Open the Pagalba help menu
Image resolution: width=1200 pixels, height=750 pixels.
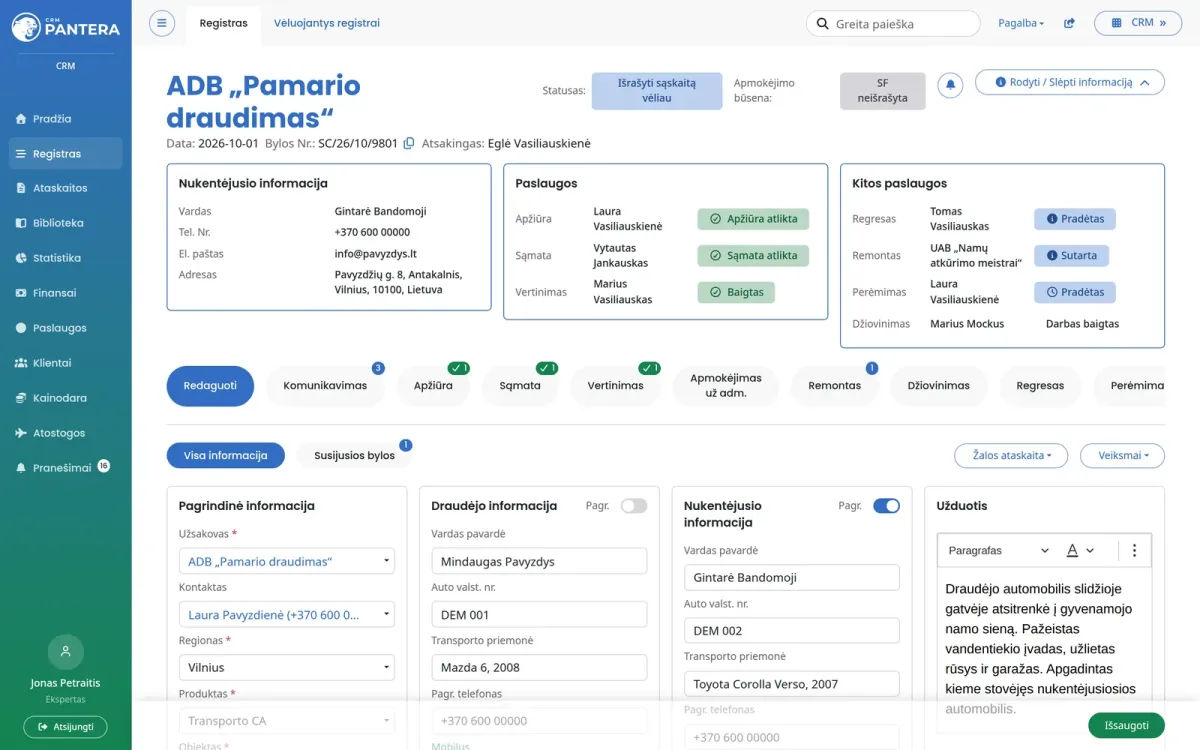pyautogui.click(x=1021, y=23)
